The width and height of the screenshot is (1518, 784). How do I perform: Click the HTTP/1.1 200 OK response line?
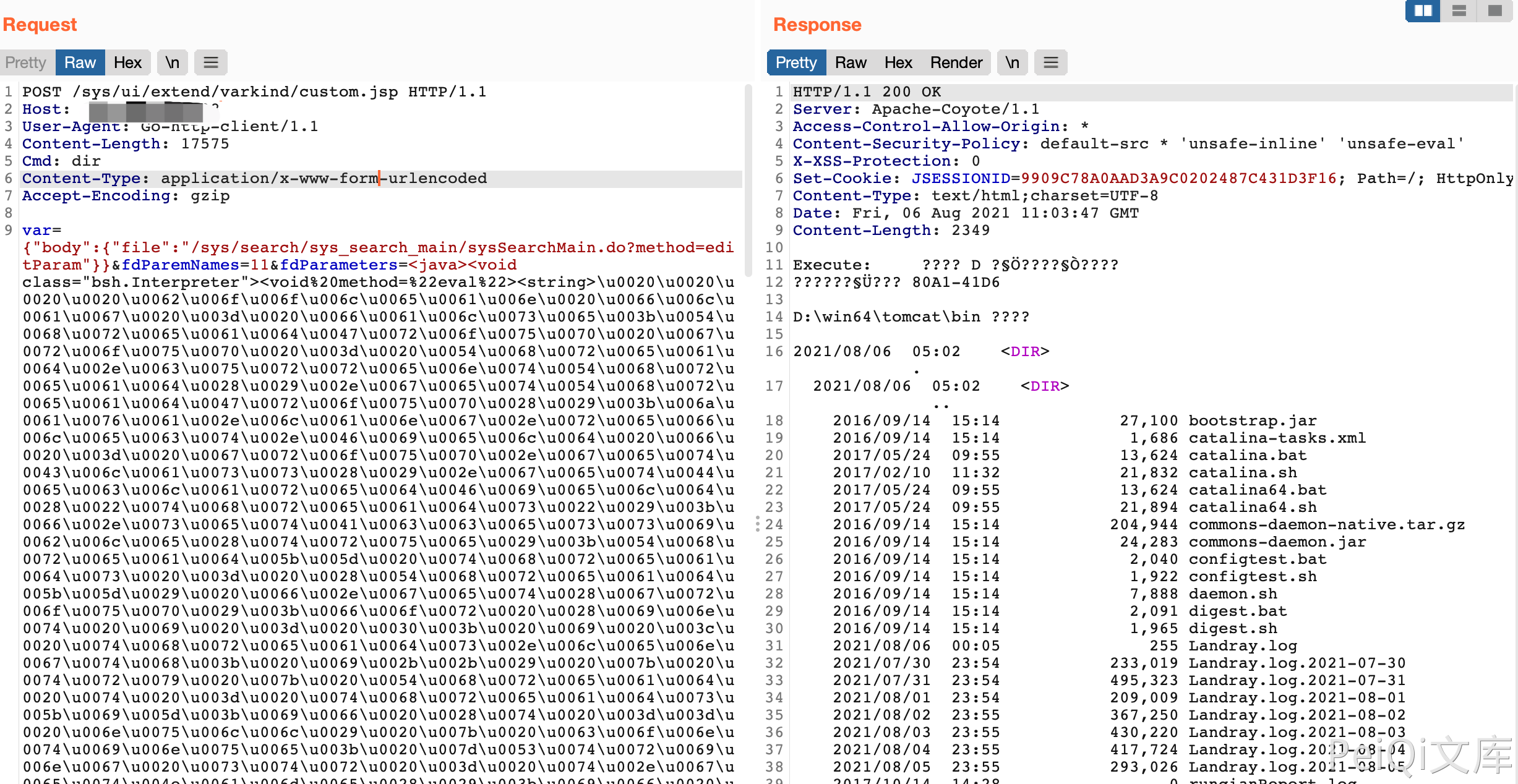click(x=867, y=92)
